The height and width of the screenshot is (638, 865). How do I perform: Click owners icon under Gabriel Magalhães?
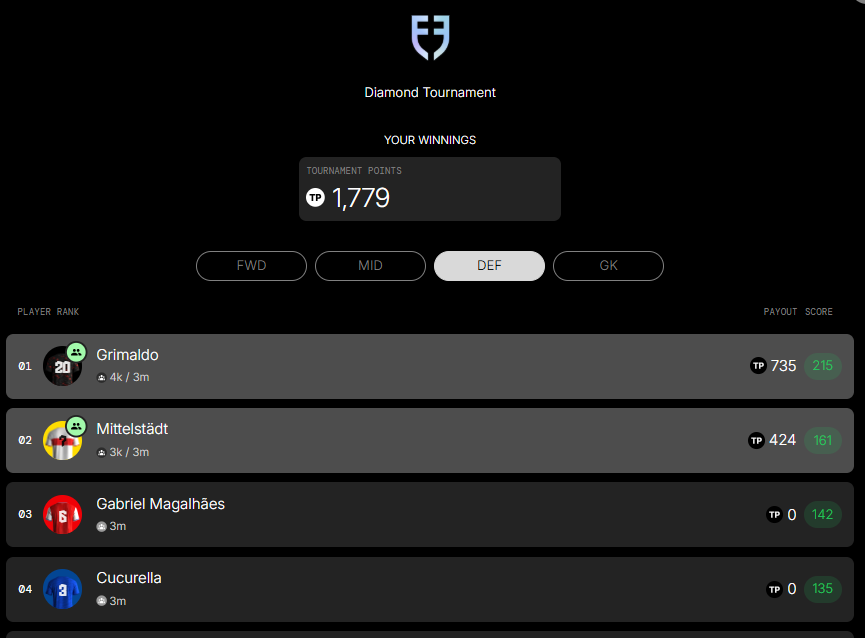click(102, 527)
